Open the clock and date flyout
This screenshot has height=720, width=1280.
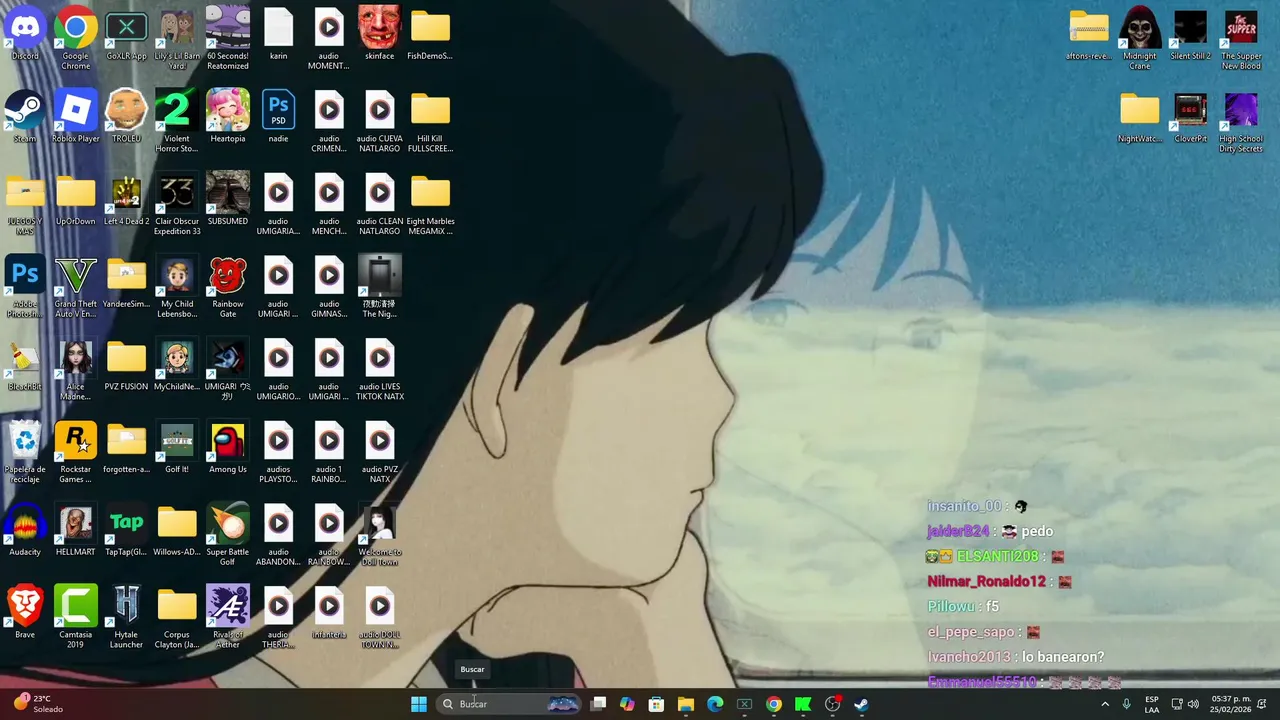pos(1230,704)
